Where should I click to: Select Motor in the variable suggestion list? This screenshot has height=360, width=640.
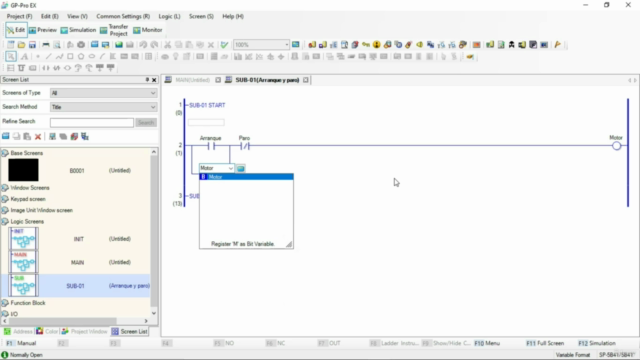tap(246, 177)
